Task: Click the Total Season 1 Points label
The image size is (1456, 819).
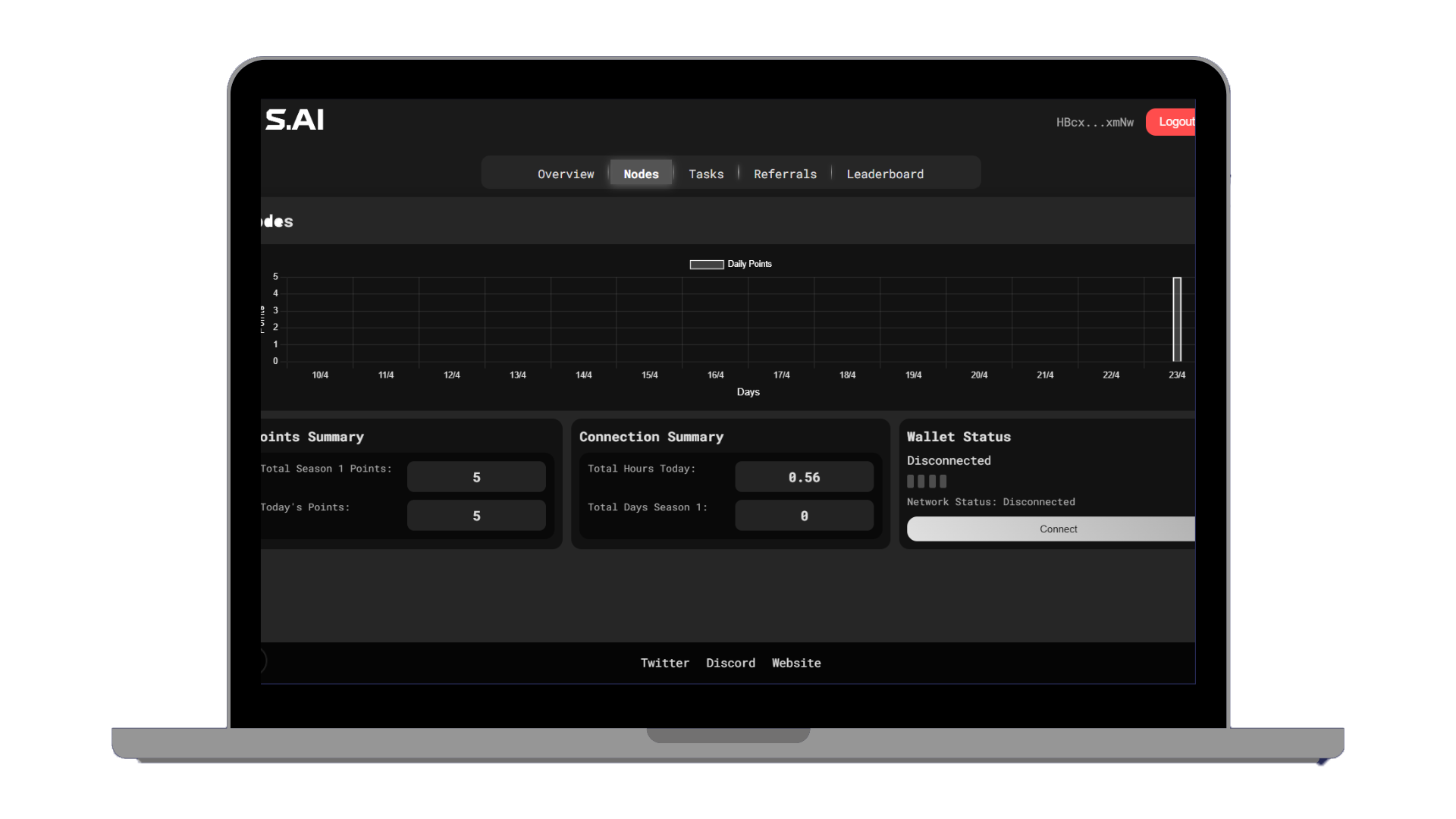Action: 326,469
